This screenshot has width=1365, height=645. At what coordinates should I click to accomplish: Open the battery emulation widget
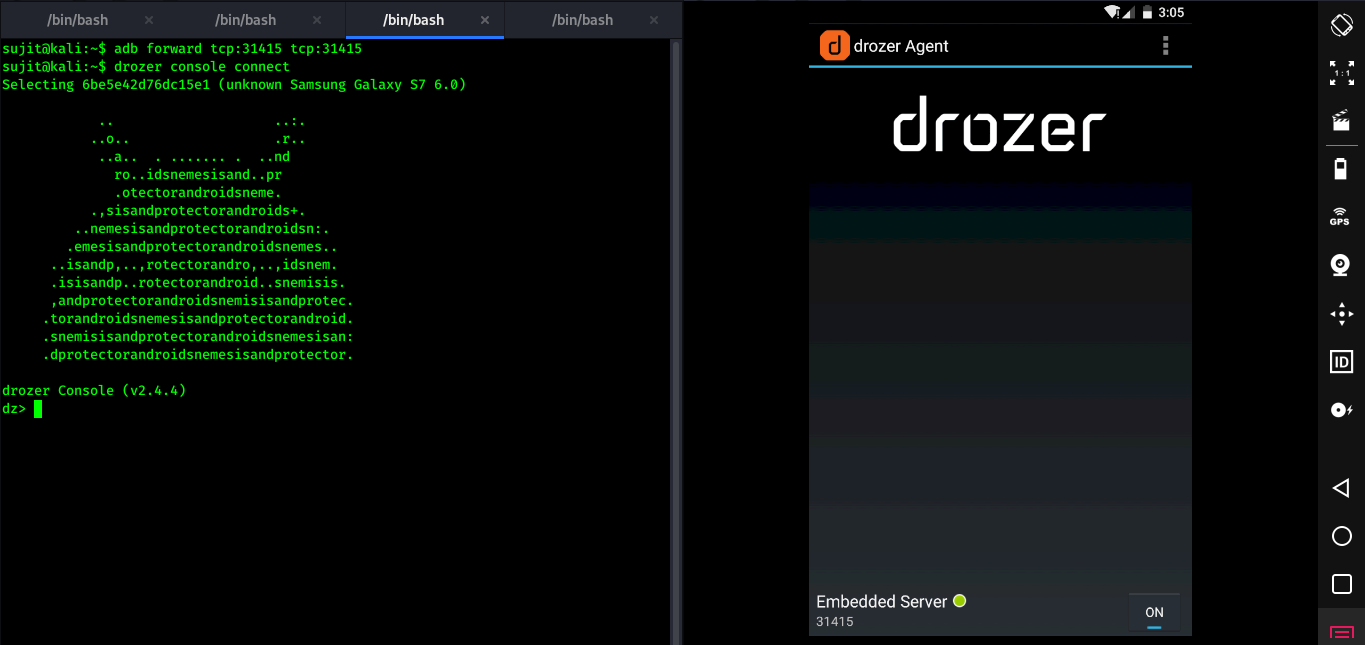[1341, 169]
